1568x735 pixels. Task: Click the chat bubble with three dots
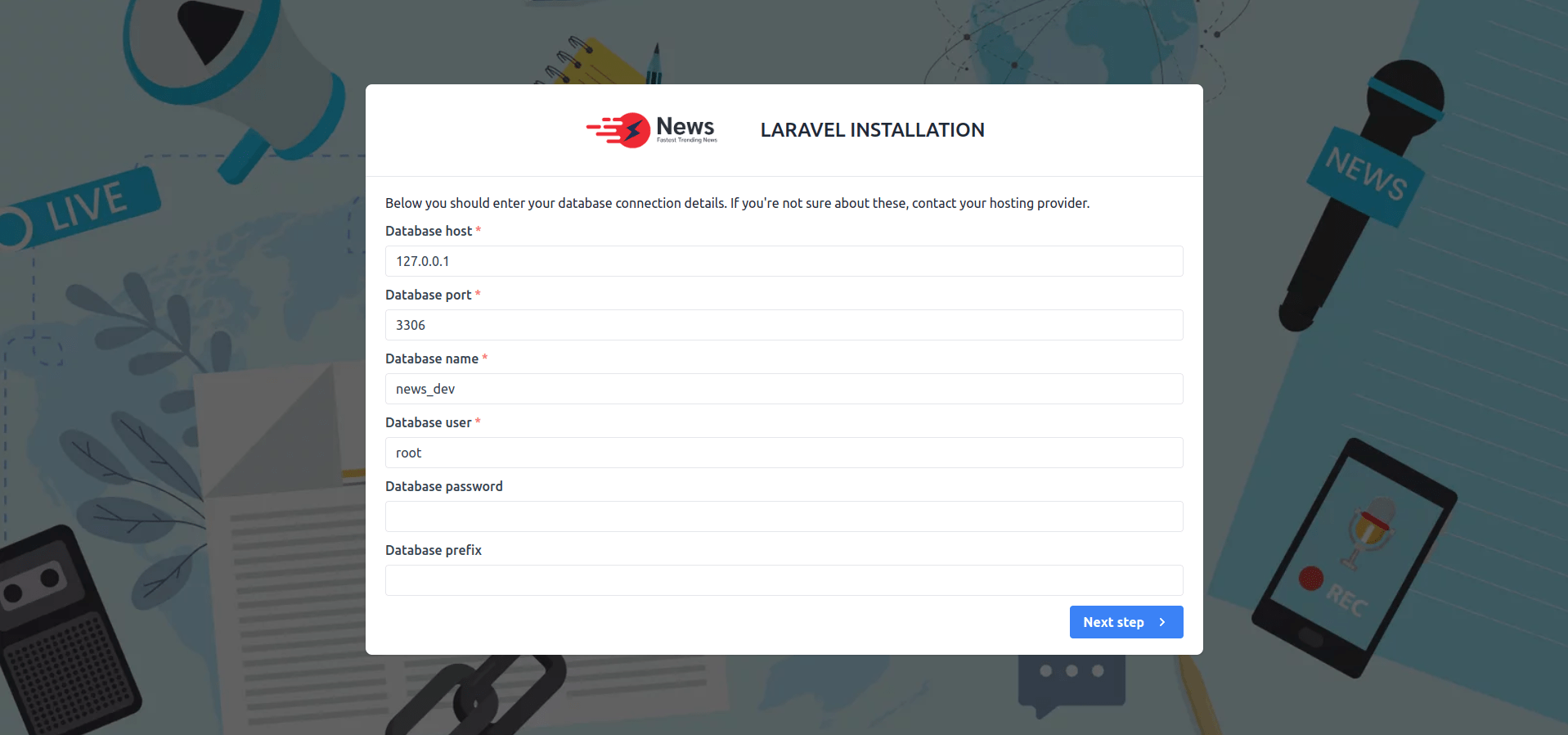[x=1071, y=678]
